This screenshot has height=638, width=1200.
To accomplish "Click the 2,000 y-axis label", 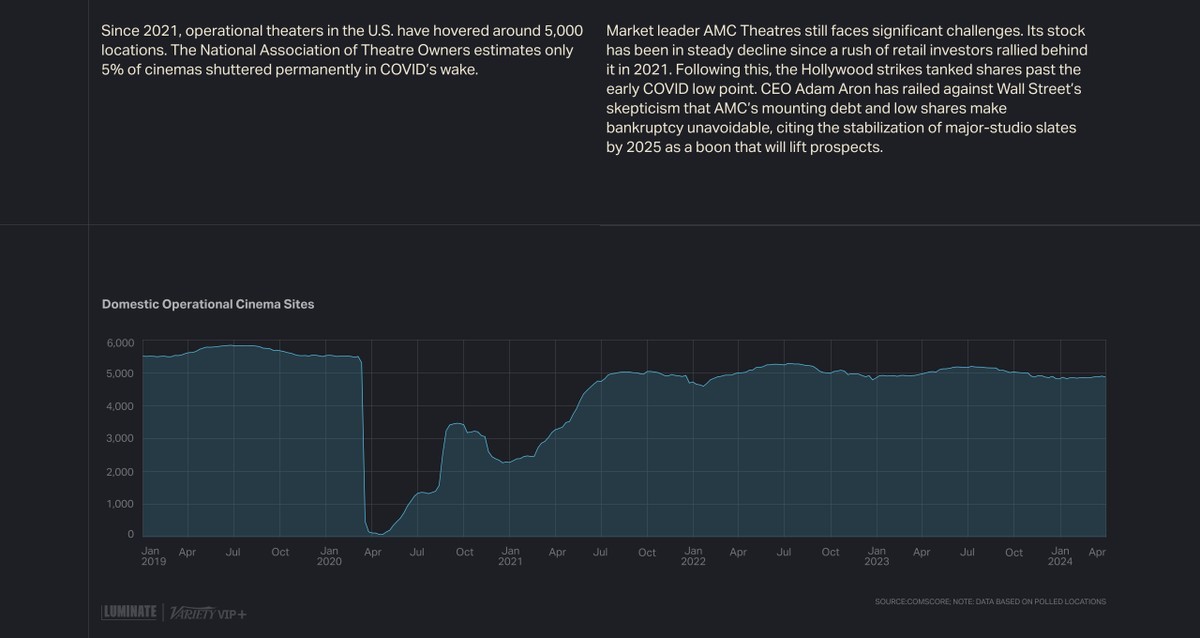I will [x=120, y=472].
